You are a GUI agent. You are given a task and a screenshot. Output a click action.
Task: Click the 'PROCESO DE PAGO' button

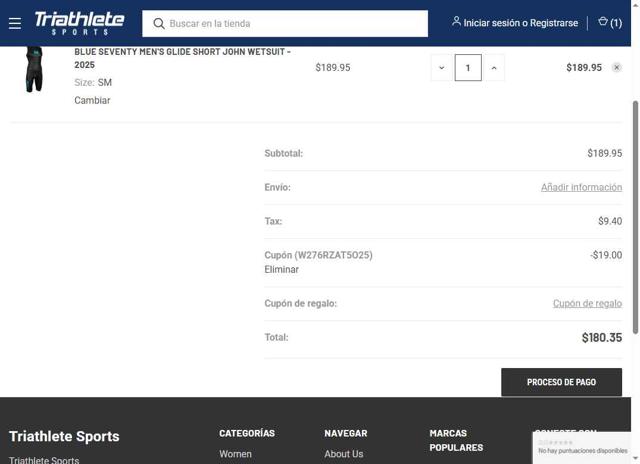coord(561,382)
